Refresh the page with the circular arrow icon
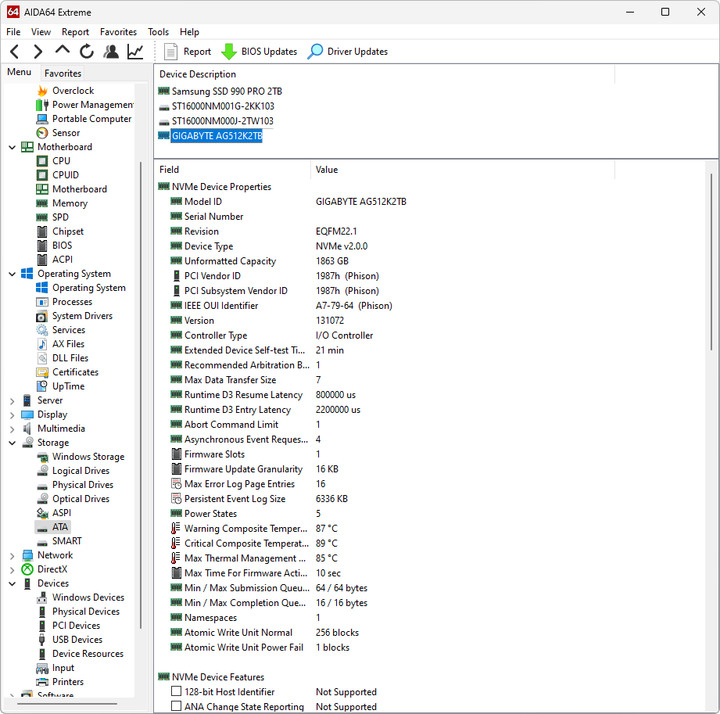 [x=86, y=51]
